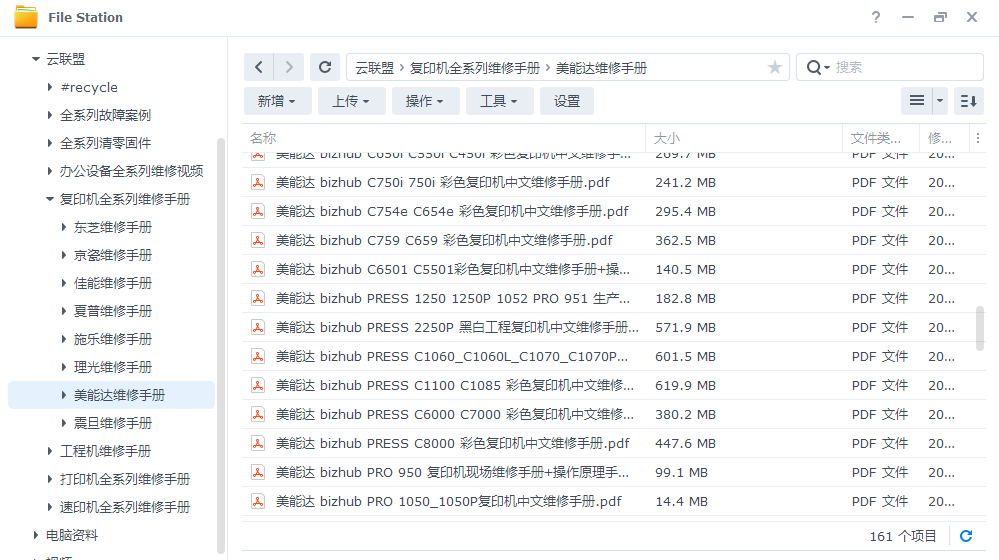Image resolution: width=999 pixels, height=560 pixels.
Task: Click 美能达维修手册 in the breadcrumb path
Action: (x=601, y=68)
